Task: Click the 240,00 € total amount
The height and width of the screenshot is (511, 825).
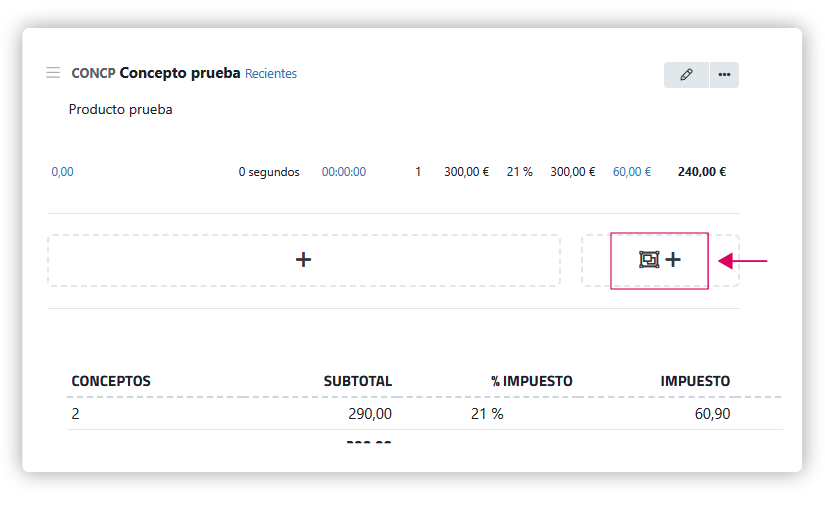Action: (702, 172)
